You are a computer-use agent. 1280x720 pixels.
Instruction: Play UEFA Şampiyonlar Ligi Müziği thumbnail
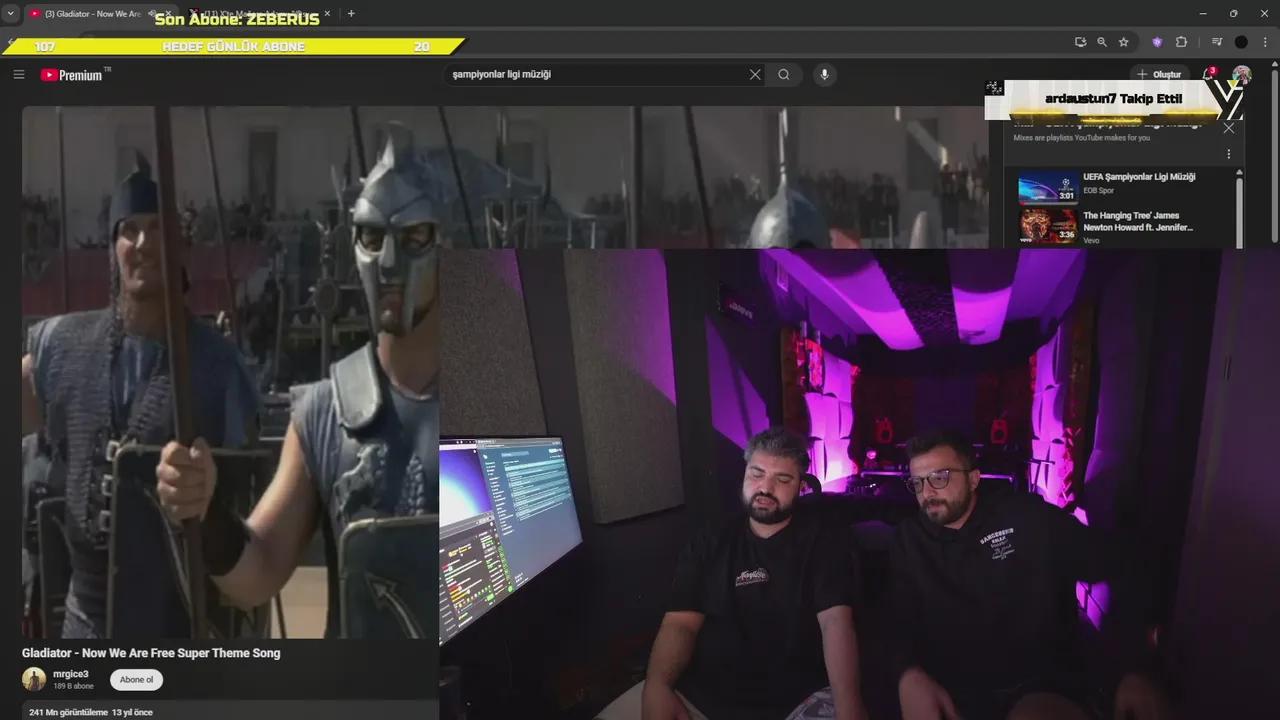1048,189
